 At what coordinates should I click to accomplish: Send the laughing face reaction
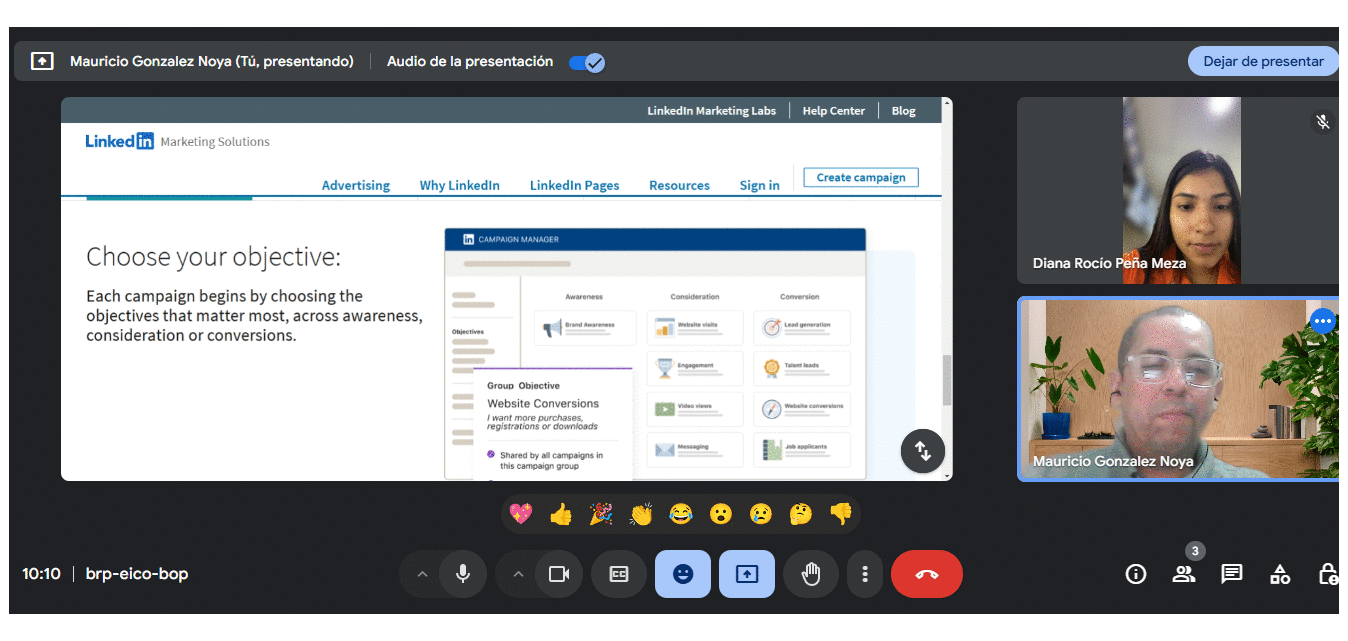[x=681, y=514]
